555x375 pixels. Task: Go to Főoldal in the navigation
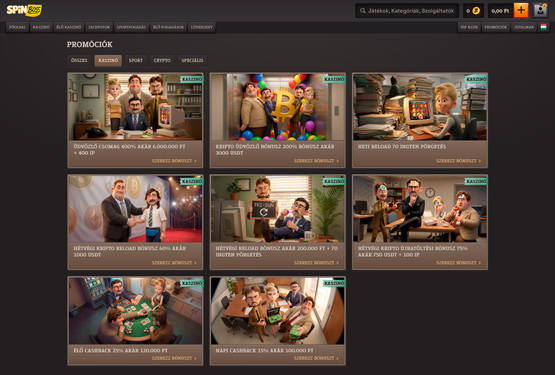pyautogui.click(x=17, y=27)
